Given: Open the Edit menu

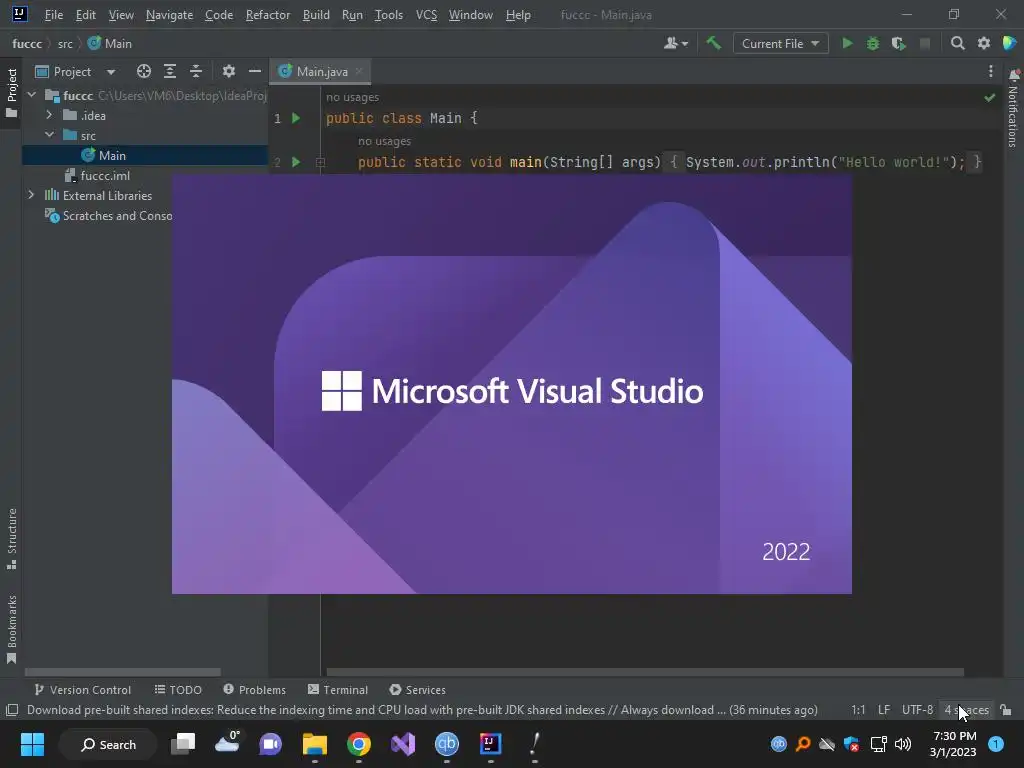Looking at the screenshot, I should 86,14.
